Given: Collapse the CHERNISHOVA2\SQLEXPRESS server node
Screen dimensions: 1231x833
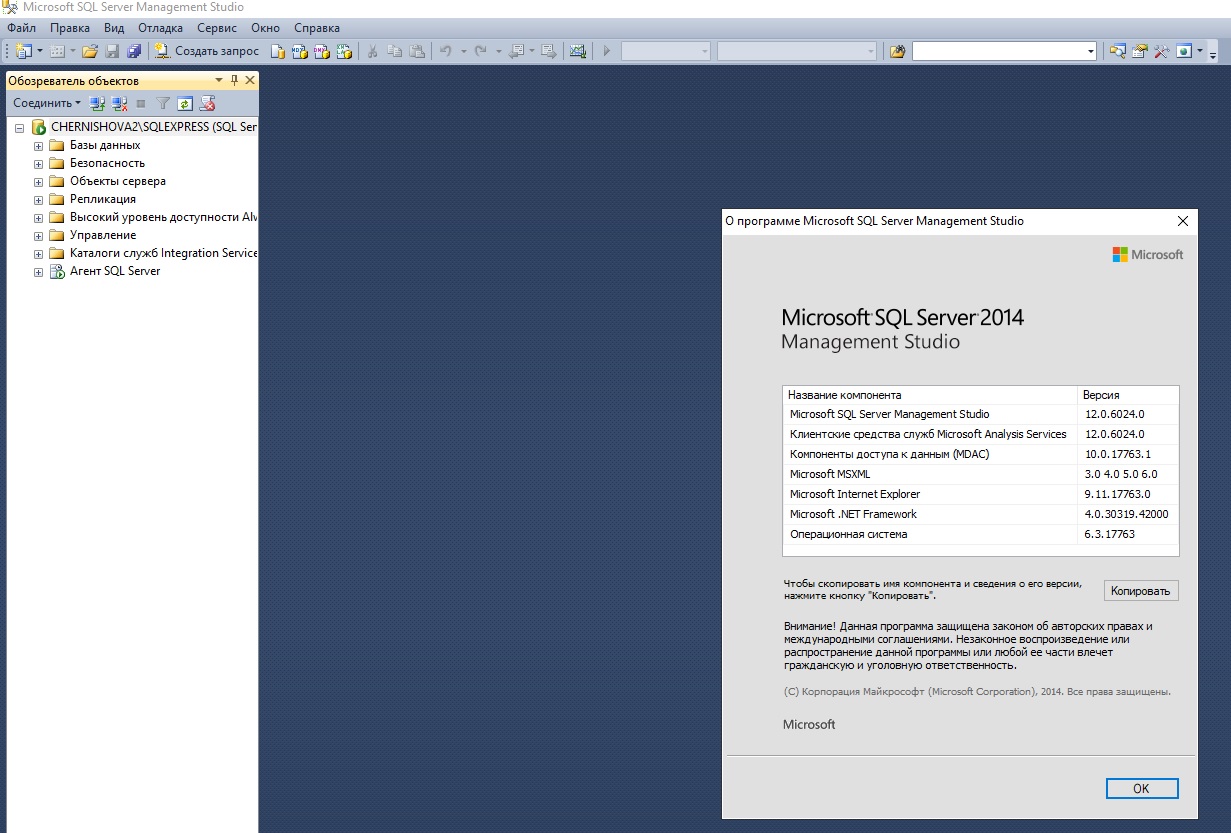Looking at the screenshot, I should tap(19, 128).
